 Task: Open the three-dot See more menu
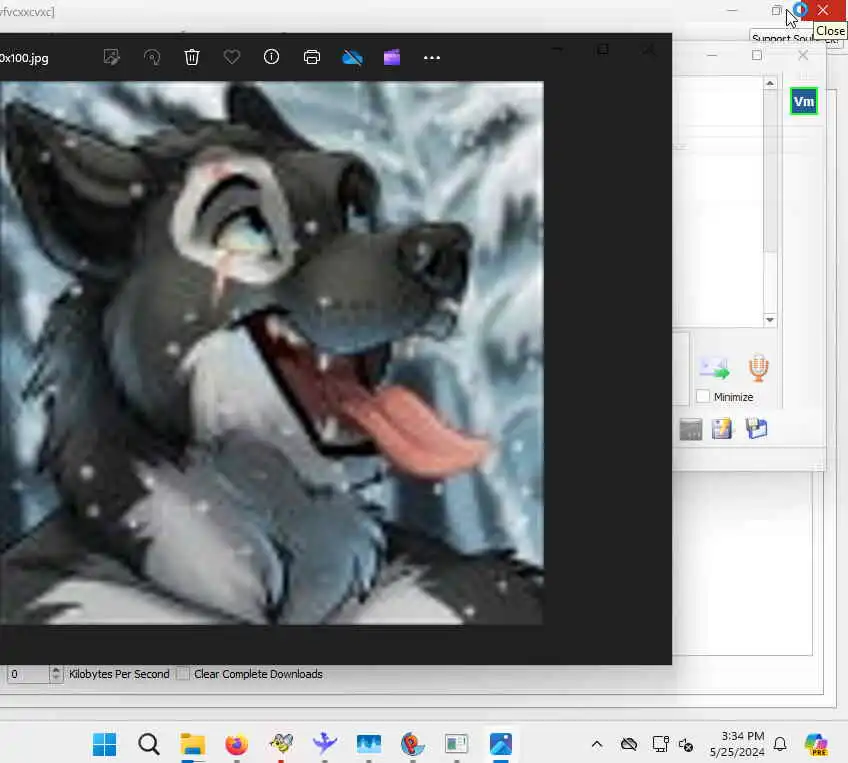tap(432, 57)
